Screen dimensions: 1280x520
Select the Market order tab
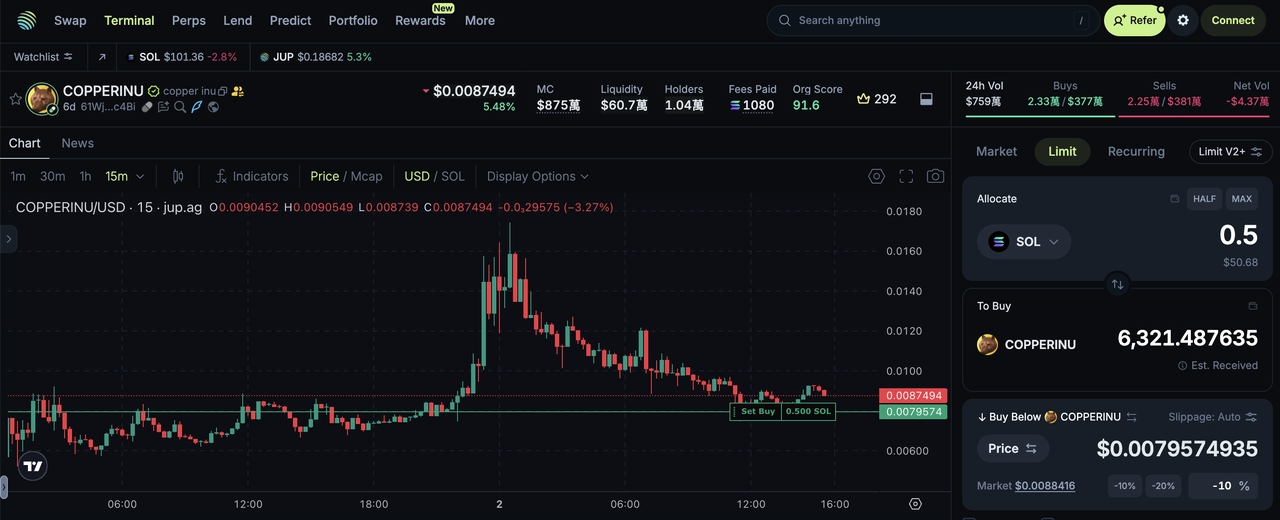pos(996,151)
